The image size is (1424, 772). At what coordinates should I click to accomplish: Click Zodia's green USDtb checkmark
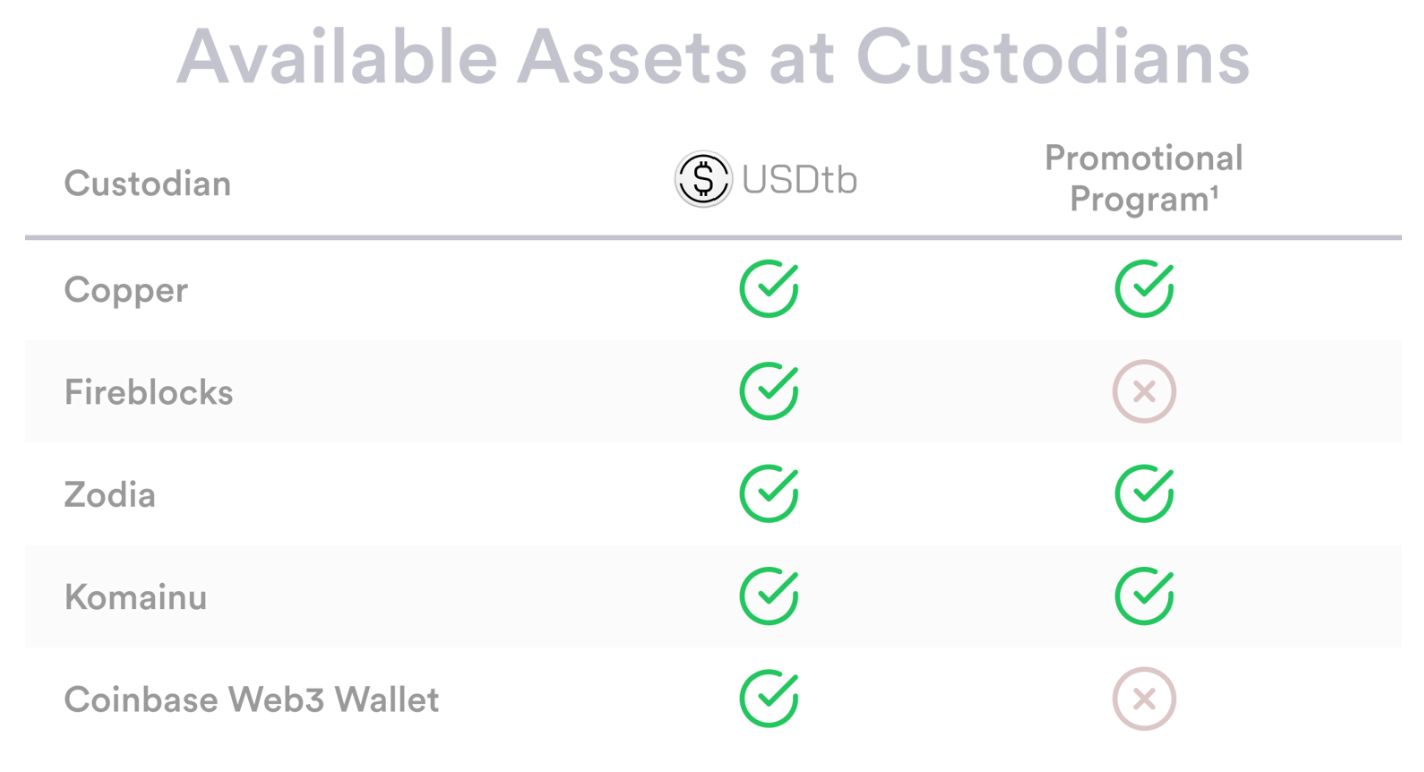[x=769, y=494]
